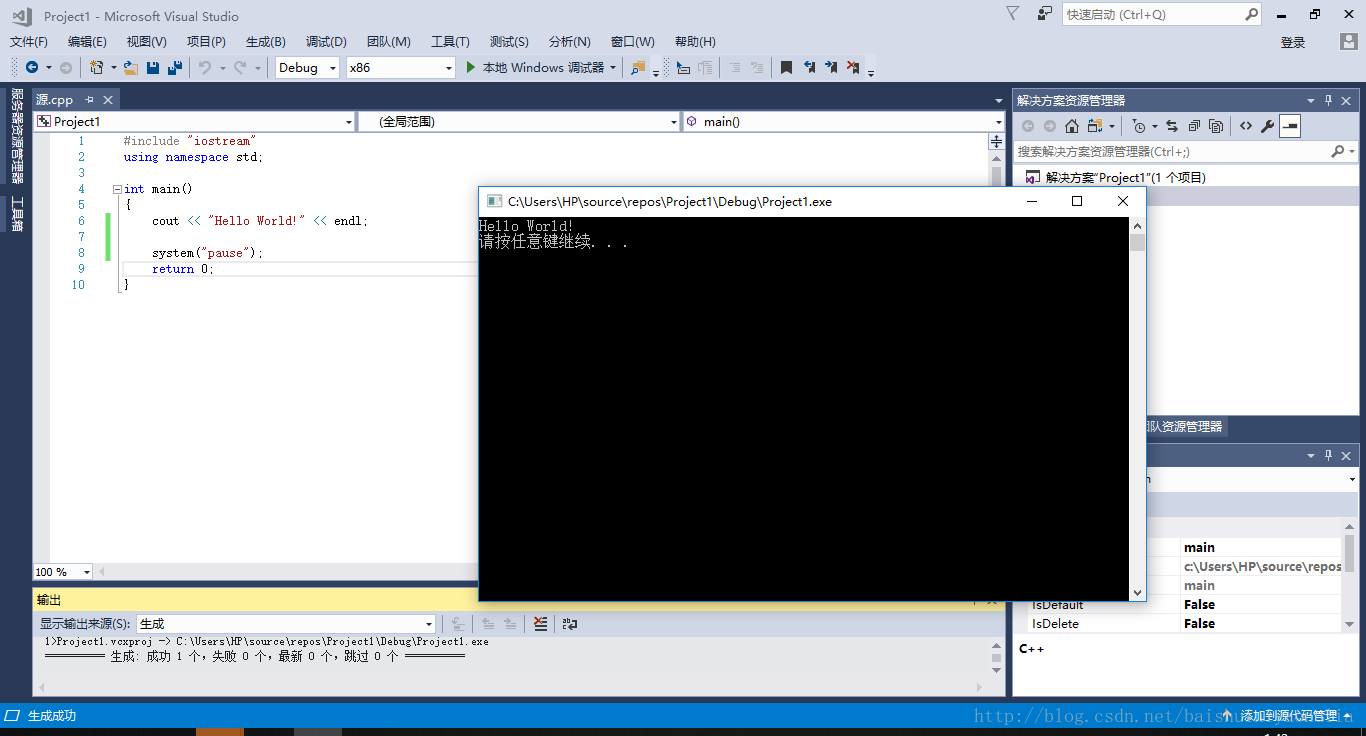
Task: Click the console window vertical scrollbar
Action: click(1137, 409)
